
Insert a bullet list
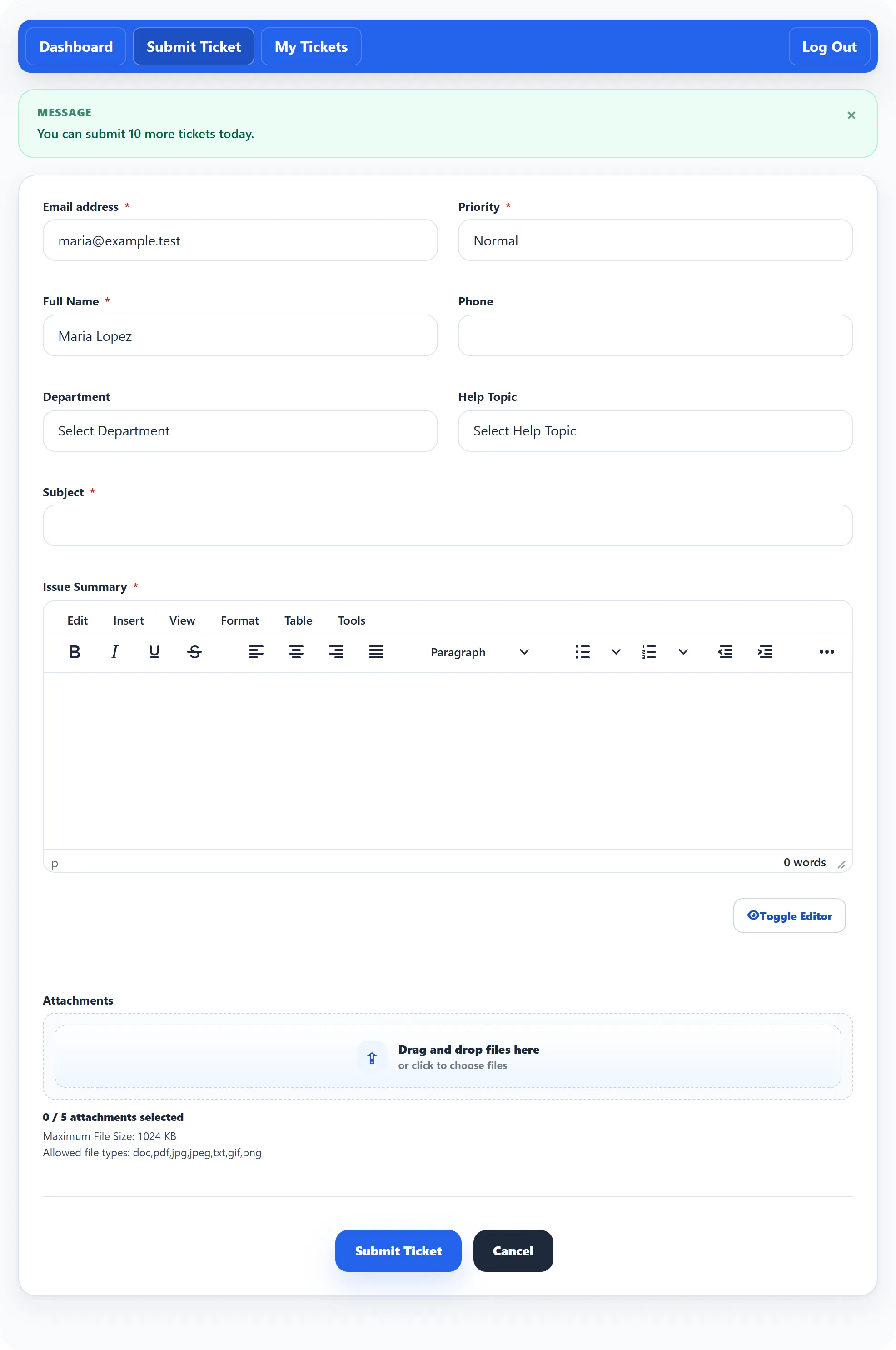(582, 651)
